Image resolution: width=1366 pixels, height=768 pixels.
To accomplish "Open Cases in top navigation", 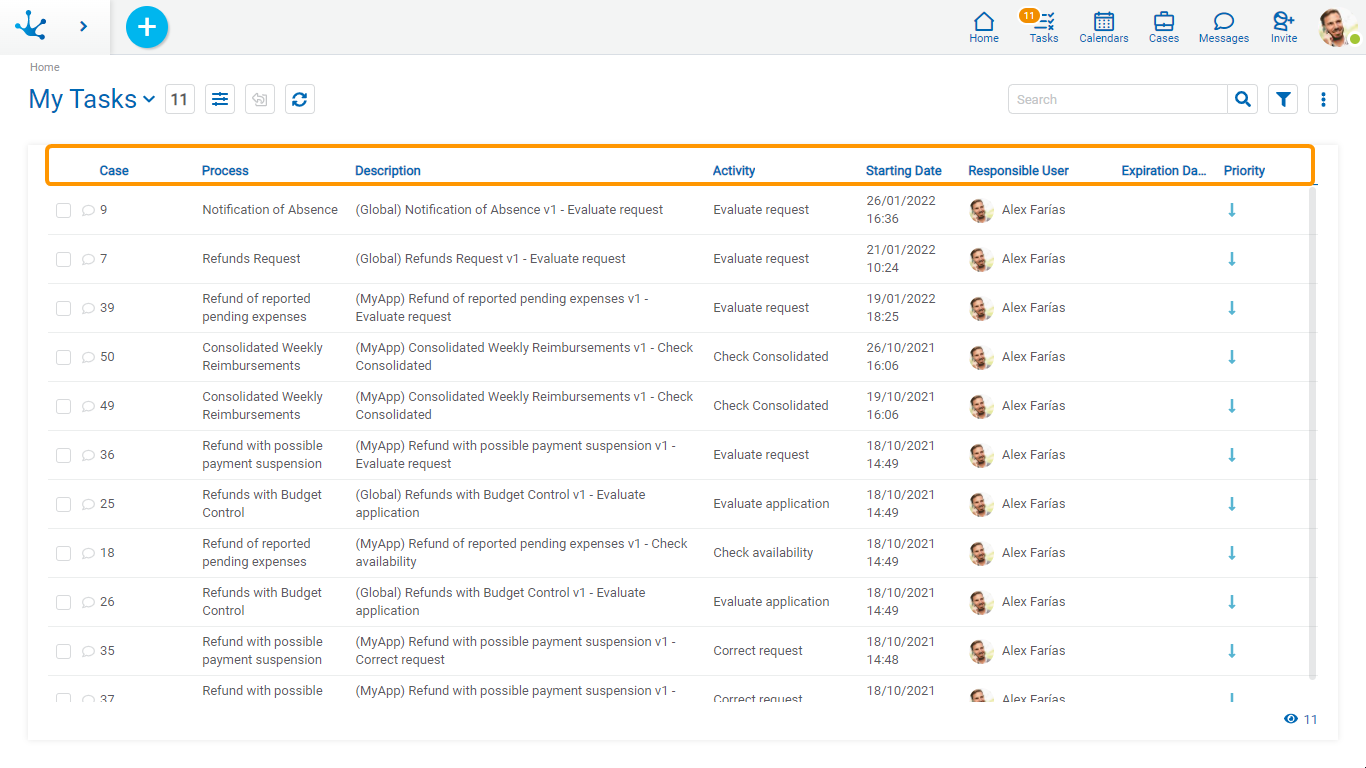I will click(1164, 27).
